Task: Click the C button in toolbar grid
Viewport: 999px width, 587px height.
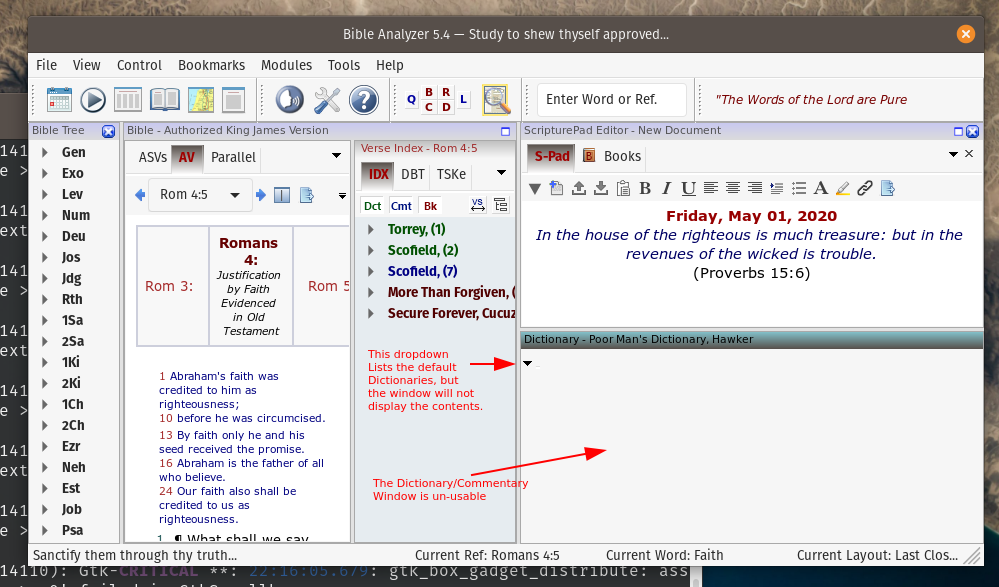Action: [x=429, y=107]
